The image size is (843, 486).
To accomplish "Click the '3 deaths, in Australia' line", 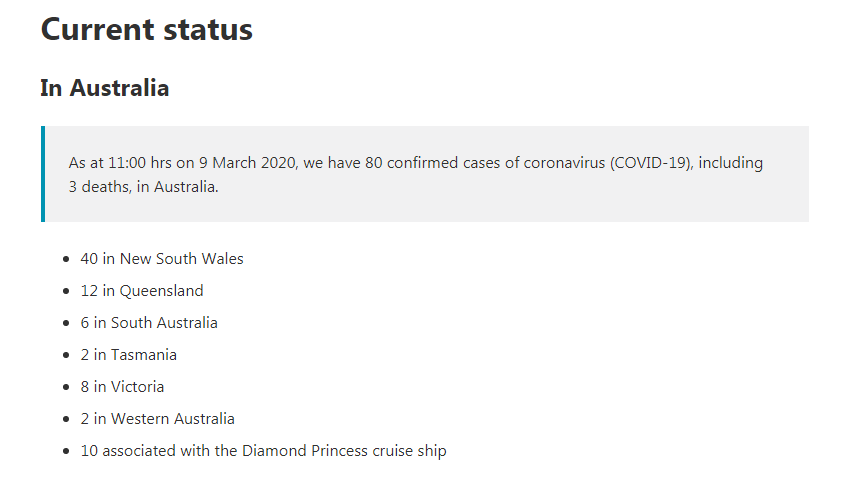I will pyautogui.click(x=143, y=187).
